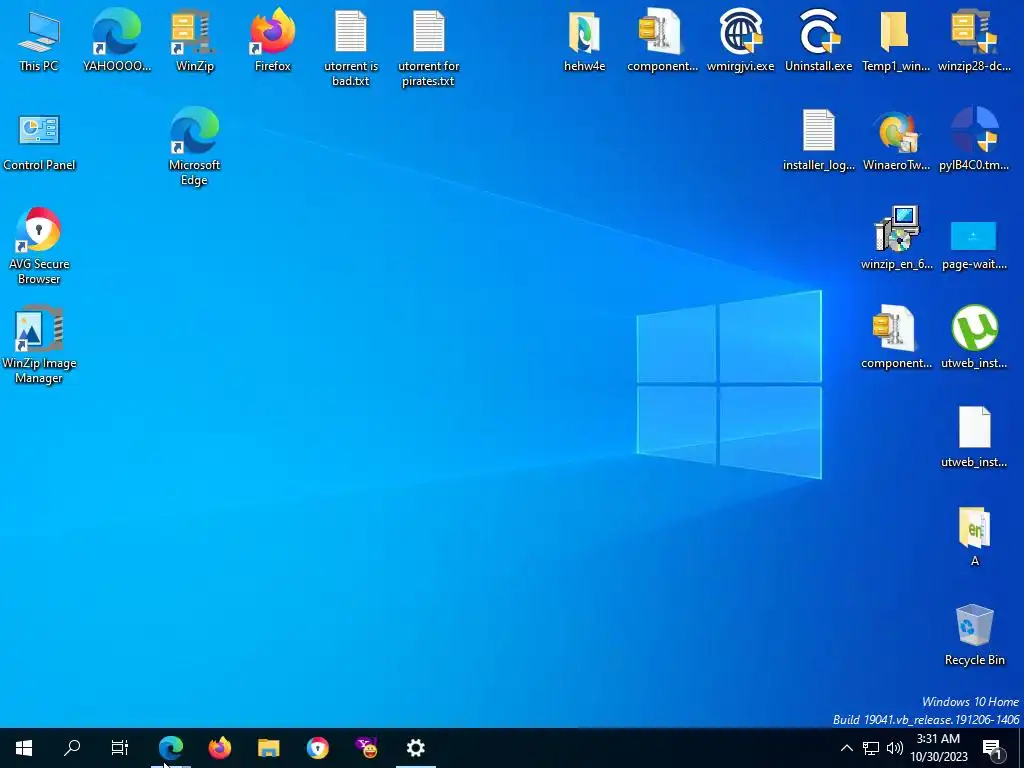This screenshot has width=1024, height=768.
Task: Launch Firefox from the taskbar
Action: click(x=219, y=748)
